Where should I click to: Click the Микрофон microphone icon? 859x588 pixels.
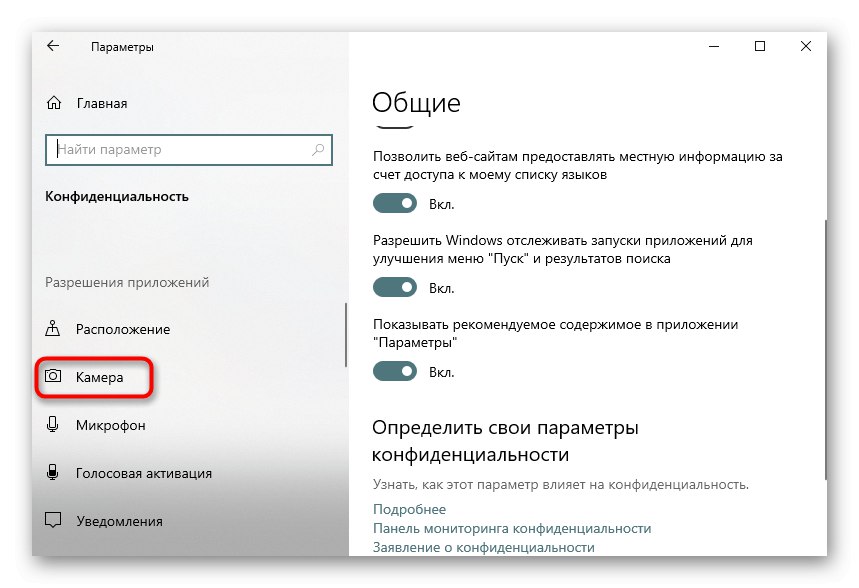[x=54, y=425]
